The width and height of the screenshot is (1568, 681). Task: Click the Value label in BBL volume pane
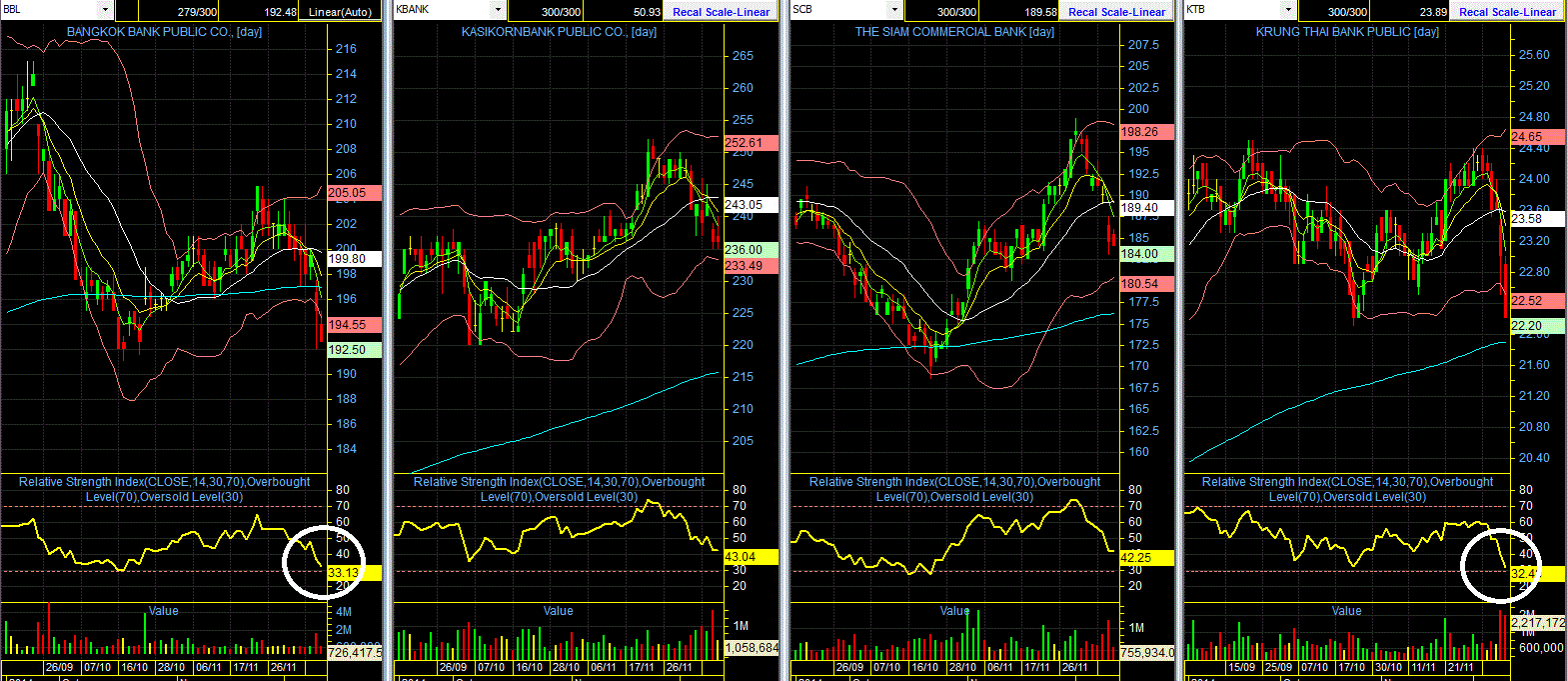(x=164, y=611)
